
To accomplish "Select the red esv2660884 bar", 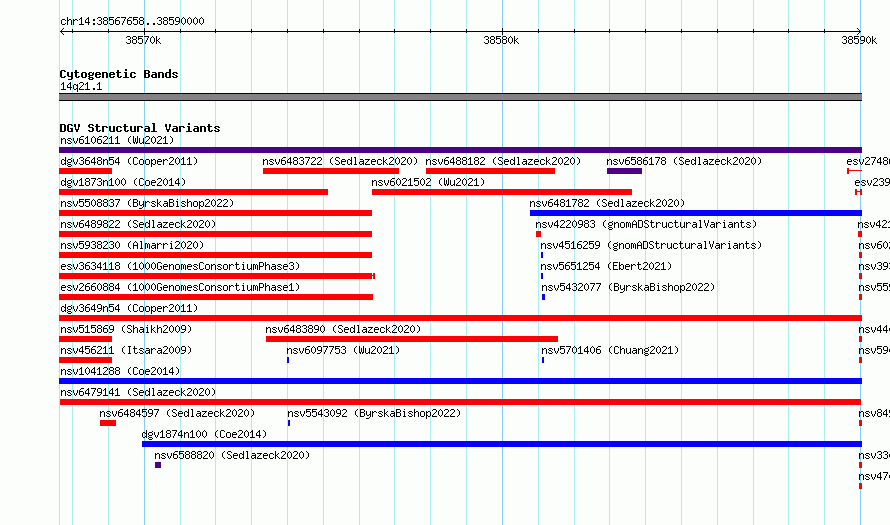I will (x=216, y=297).
